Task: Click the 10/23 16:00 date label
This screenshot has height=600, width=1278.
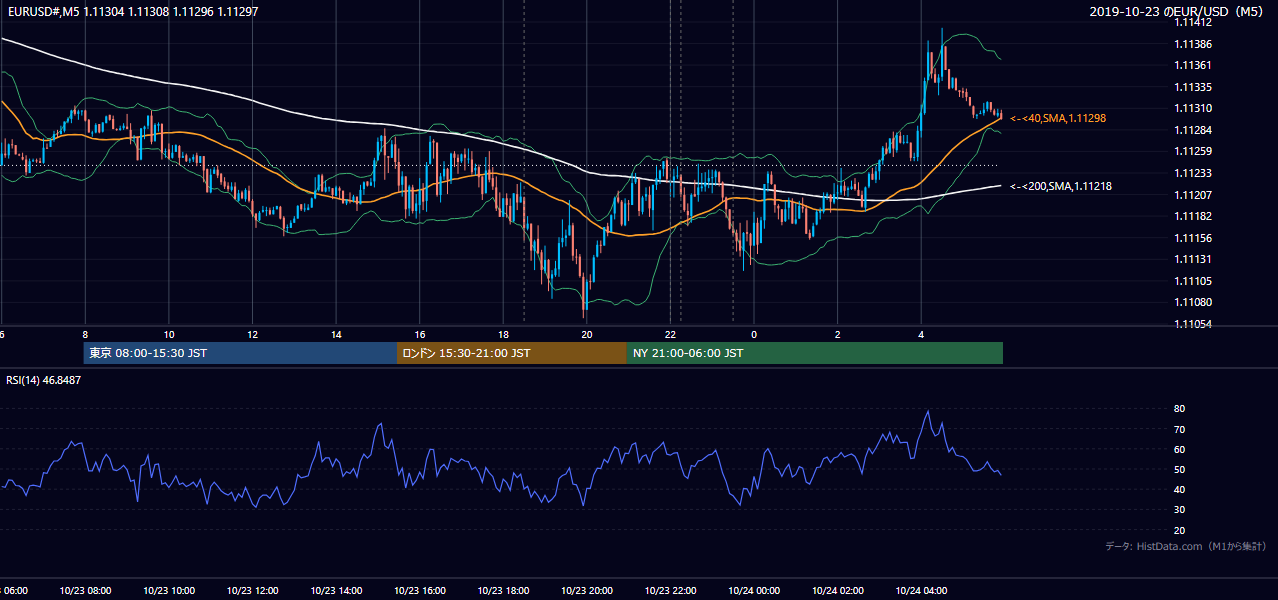Action: click(x=420, y=590)
